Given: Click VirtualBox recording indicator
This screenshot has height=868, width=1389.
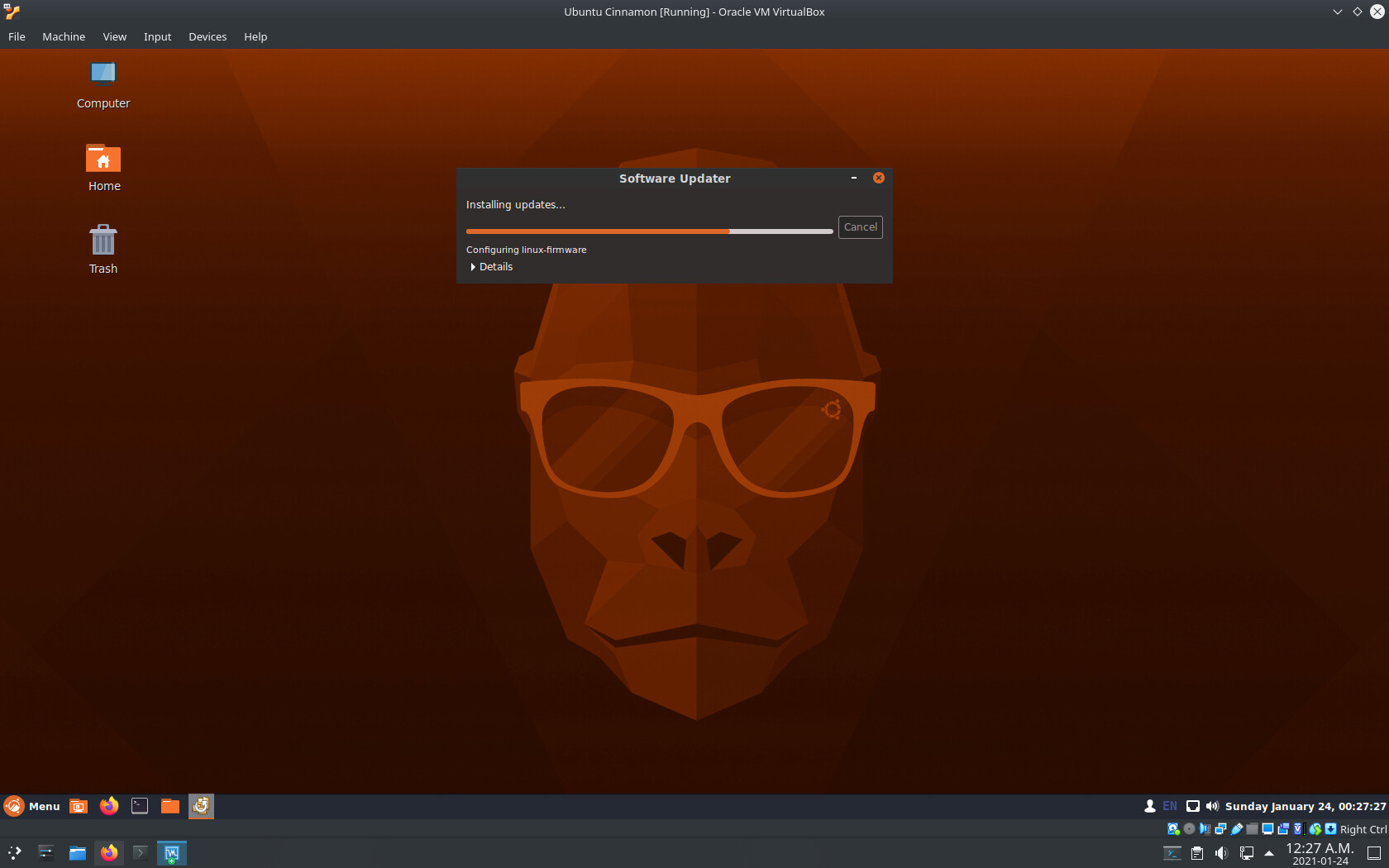Looking at the screenshot, I should (1283, 828).
